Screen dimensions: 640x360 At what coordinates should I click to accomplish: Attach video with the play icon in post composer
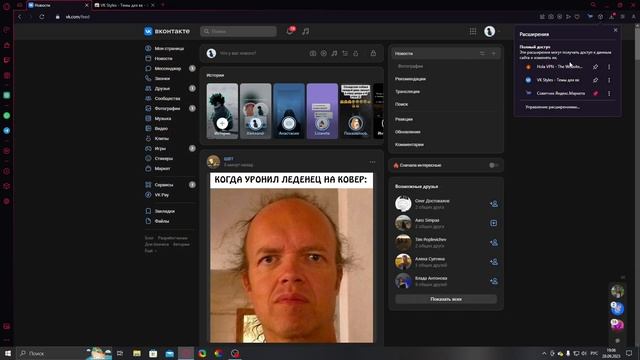pyautogui.click(x=324, y=53)
